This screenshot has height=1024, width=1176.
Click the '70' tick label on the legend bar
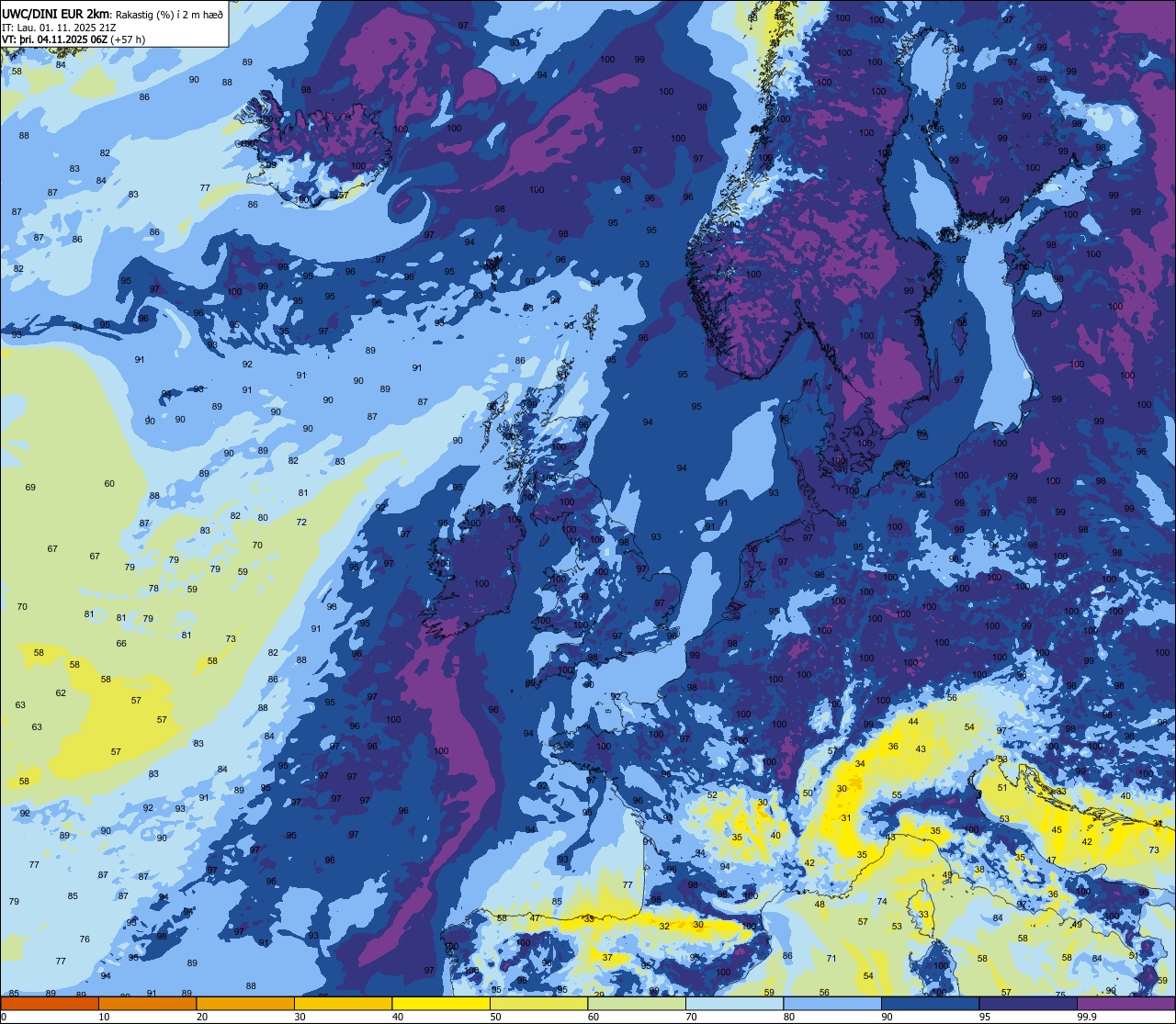692,1017
